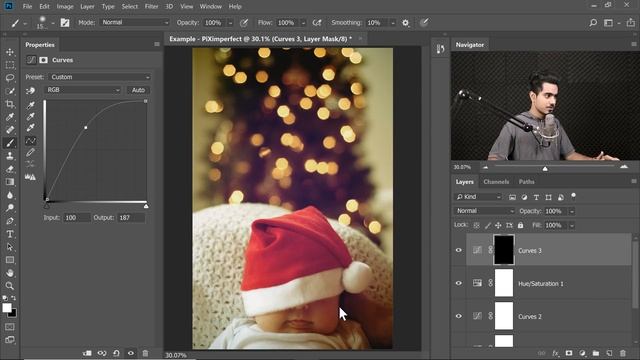Select the Brush tool in the toolbox
Image resolution: width=640 pixels, height=360 pixels.
10,143
